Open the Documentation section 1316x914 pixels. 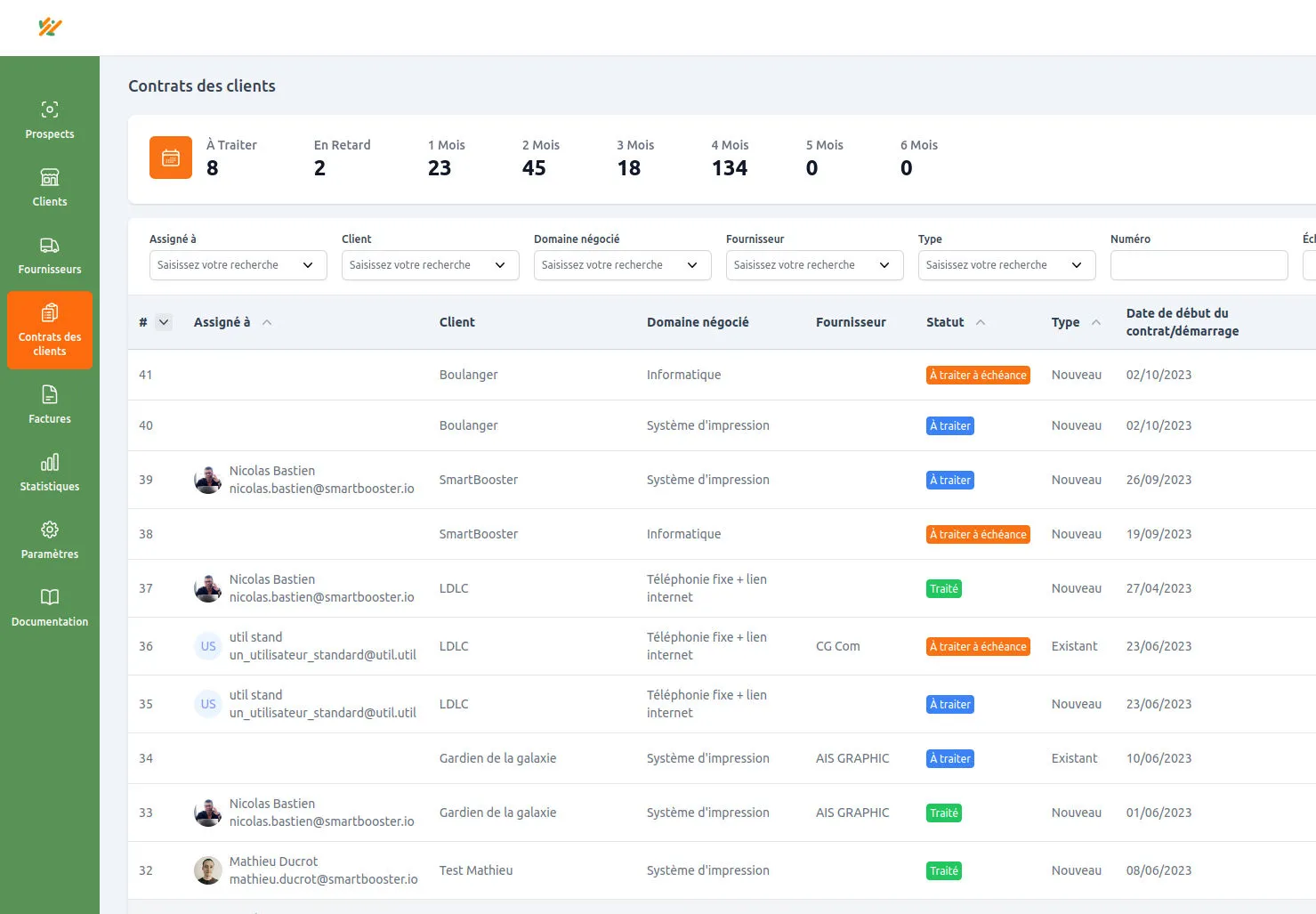pos(49,607)
